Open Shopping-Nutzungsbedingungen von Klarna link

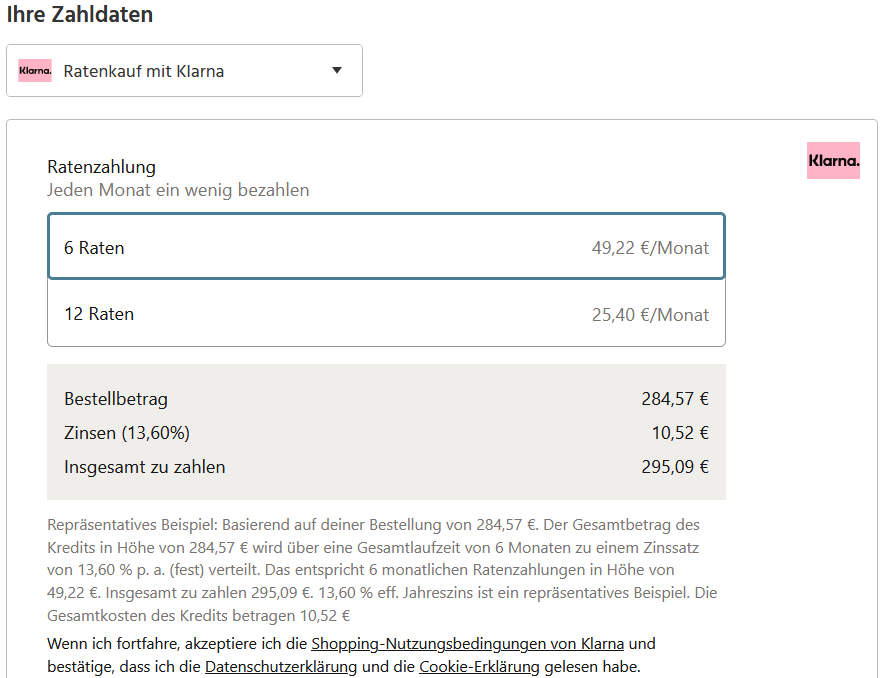(467, 644)
